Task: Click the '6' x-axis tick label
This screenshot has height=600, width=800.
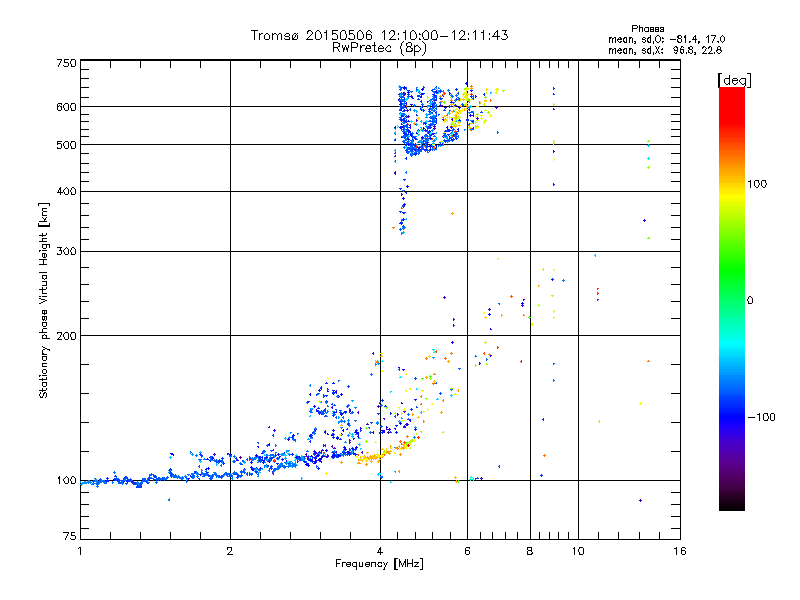Action: point(467,551)
